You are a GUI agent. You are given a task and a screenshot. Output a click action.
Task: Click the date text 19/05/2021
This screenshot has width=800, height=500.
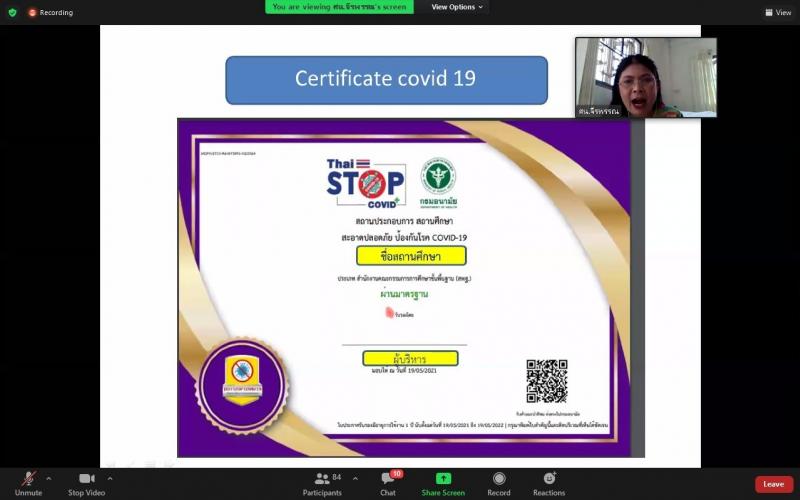coord(422,370)
